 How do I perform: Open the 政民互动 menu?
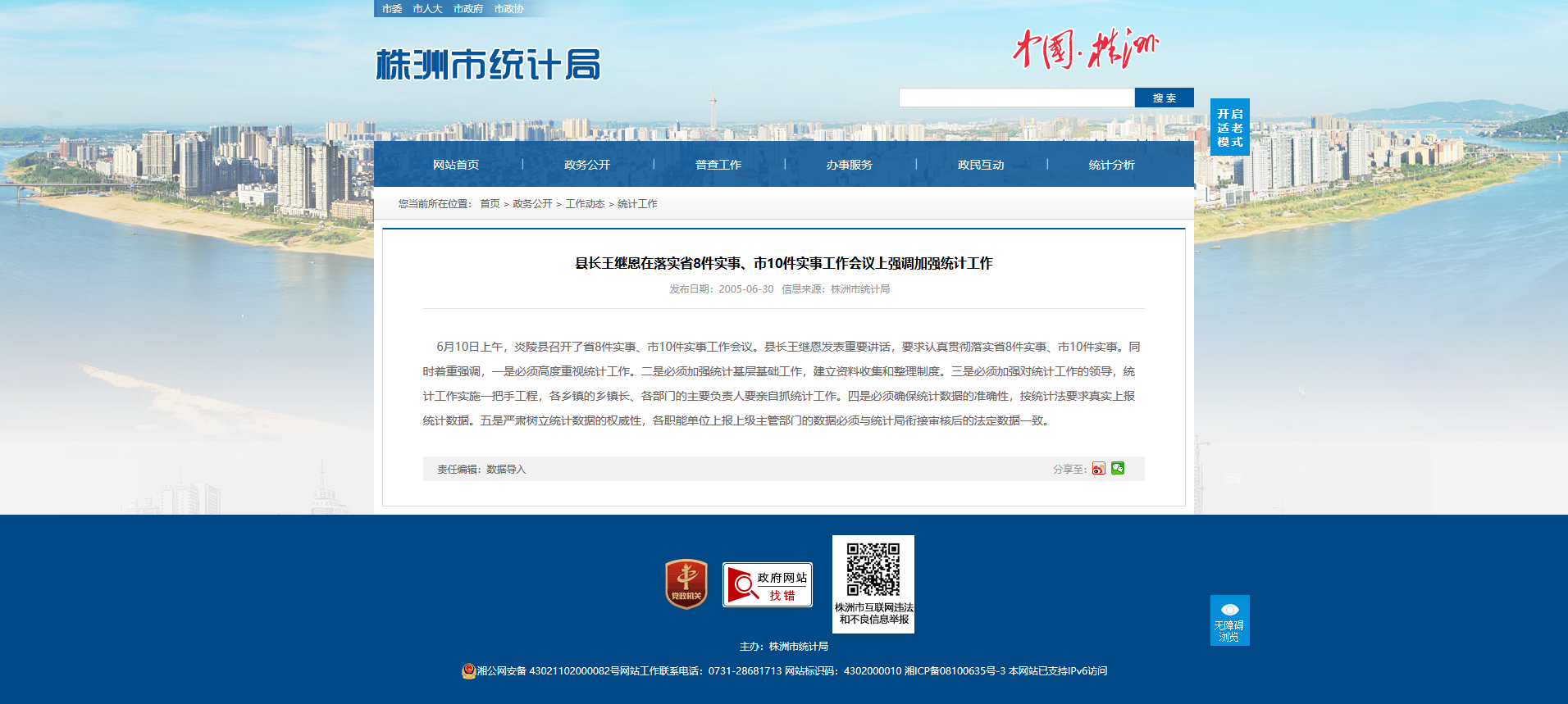[x=981, y=165]
